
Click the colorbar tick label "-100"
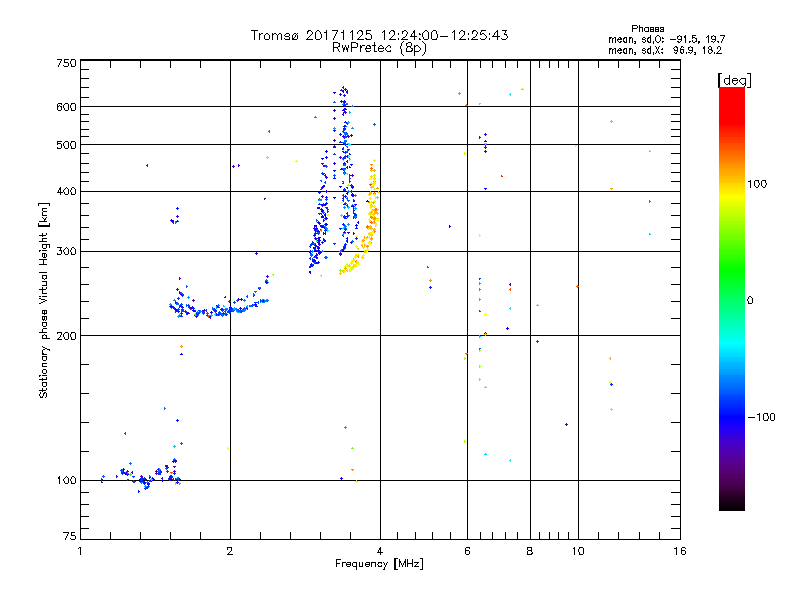click(x=761, y=417)
